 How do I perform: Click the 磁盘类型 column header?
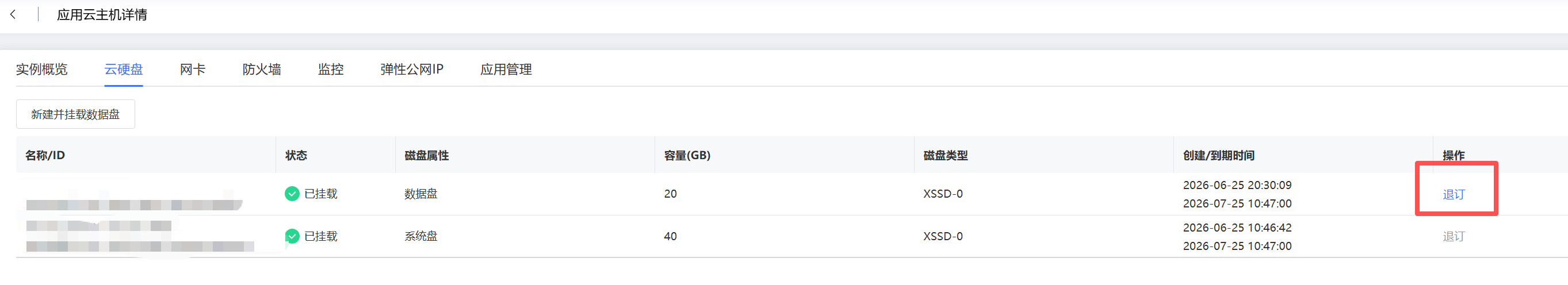[x=945, y=156]
